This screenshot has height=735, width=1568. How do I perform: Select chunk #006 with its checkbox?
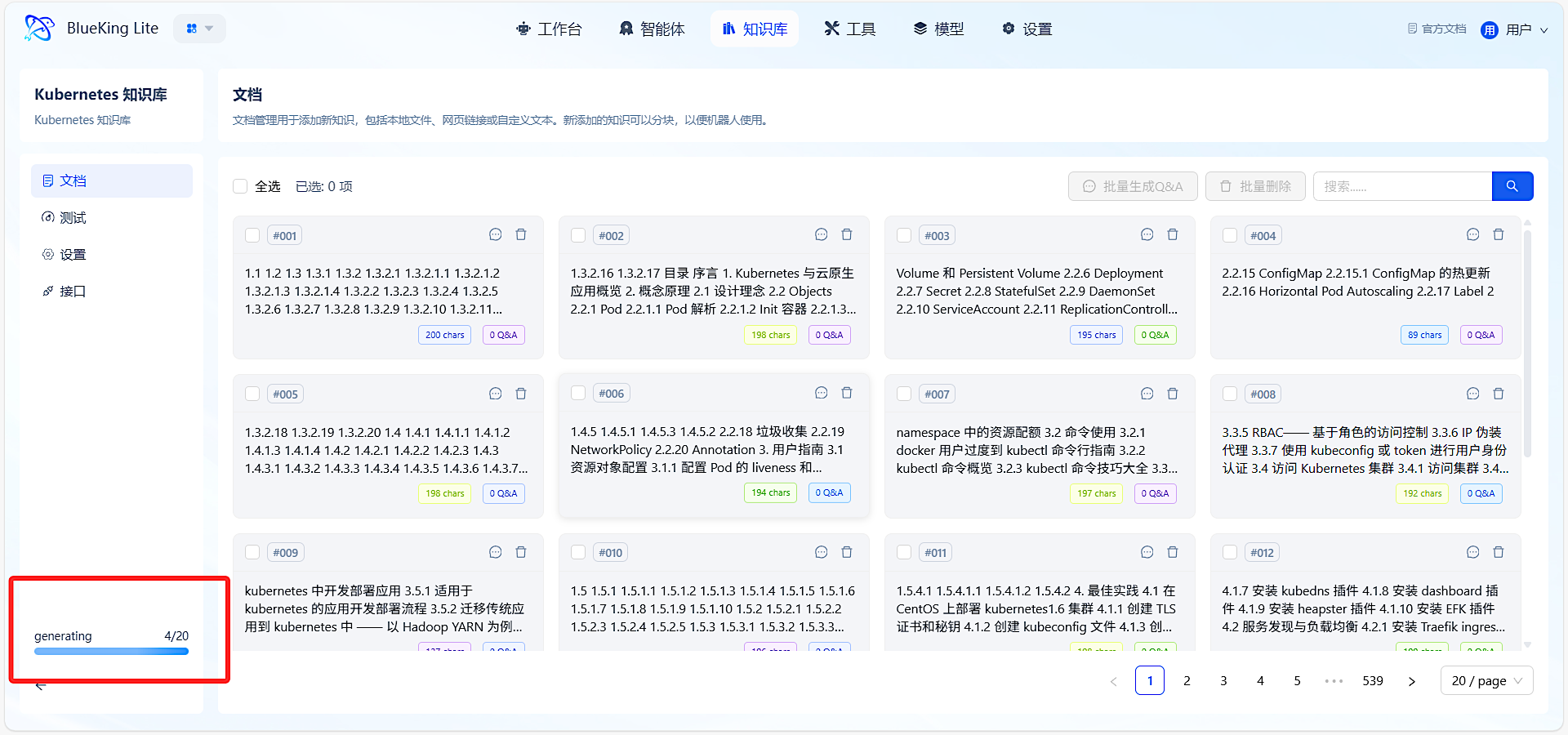(x=578, y=394)
